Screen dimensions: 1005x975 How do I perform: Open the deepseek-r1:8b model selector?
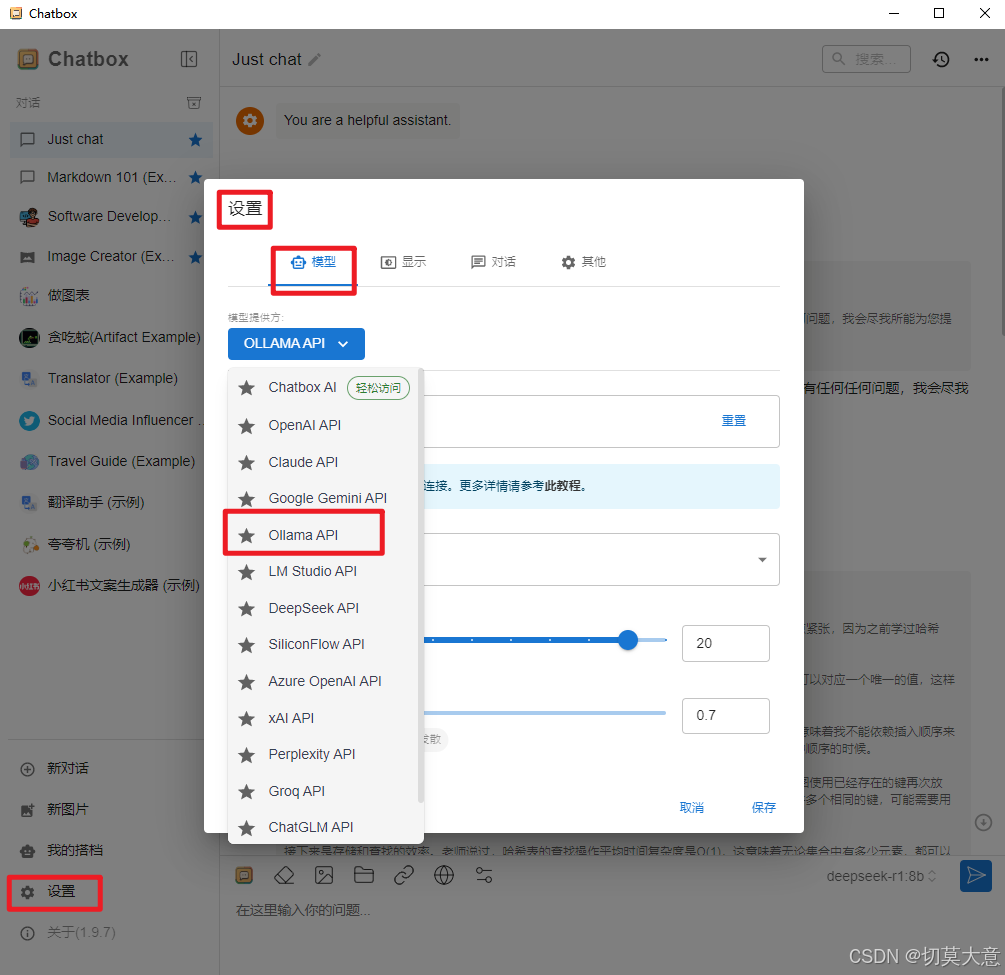click(881, 876)
